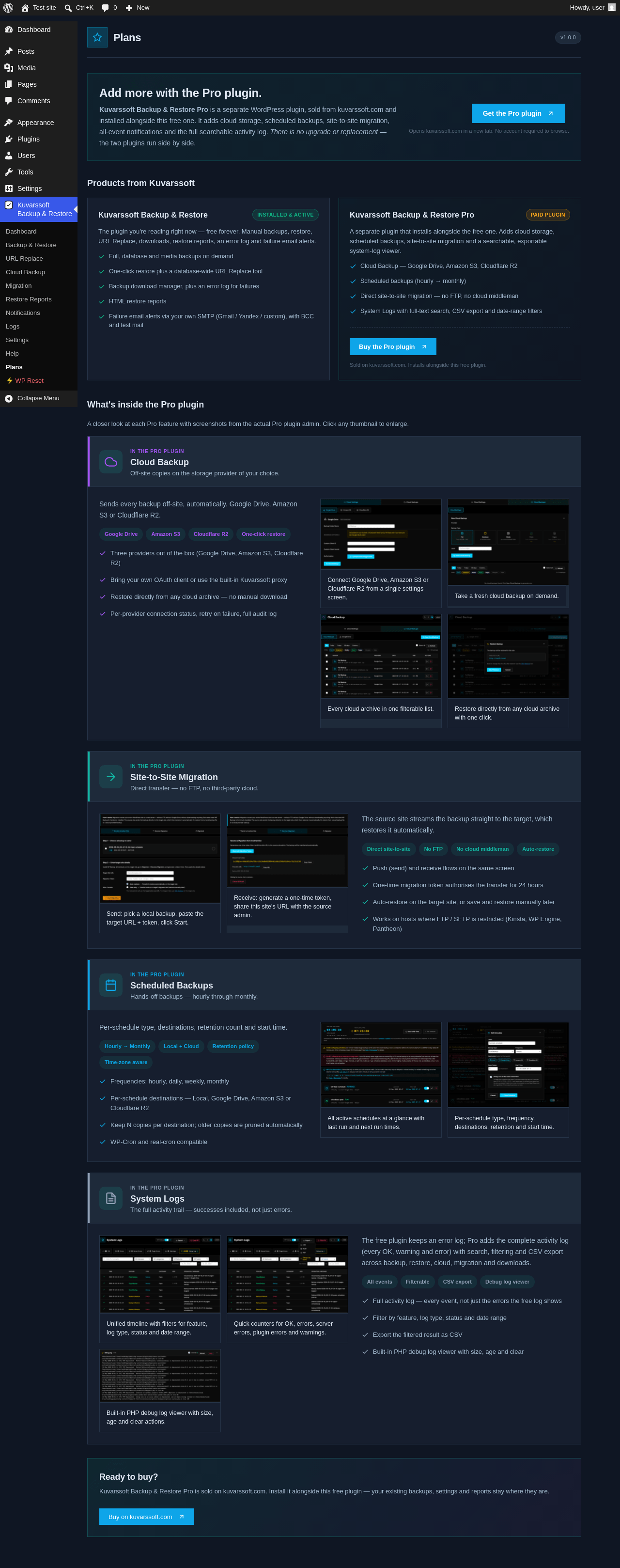Screen dimensions: 620x1568
Task: Click the Get the Pro plugin button
Action: 518,113
